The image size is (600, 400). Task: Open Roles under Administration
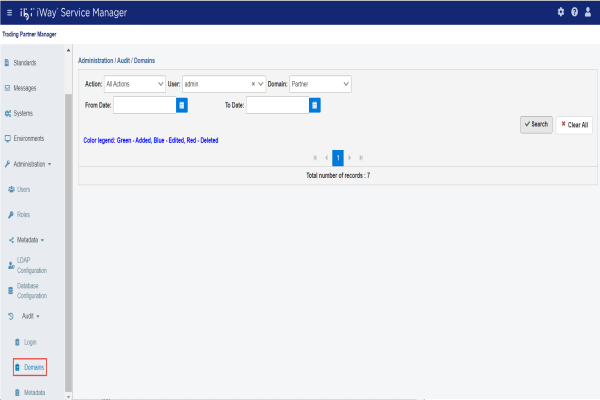[23, 215]
